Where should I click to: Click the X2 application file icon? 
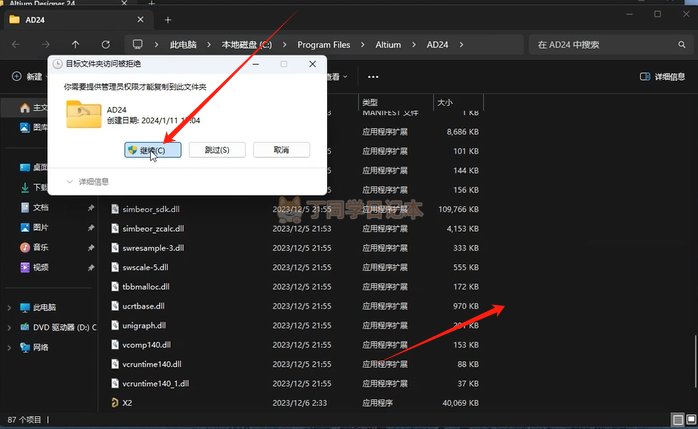pyautogui.click(x=115, y=402)
